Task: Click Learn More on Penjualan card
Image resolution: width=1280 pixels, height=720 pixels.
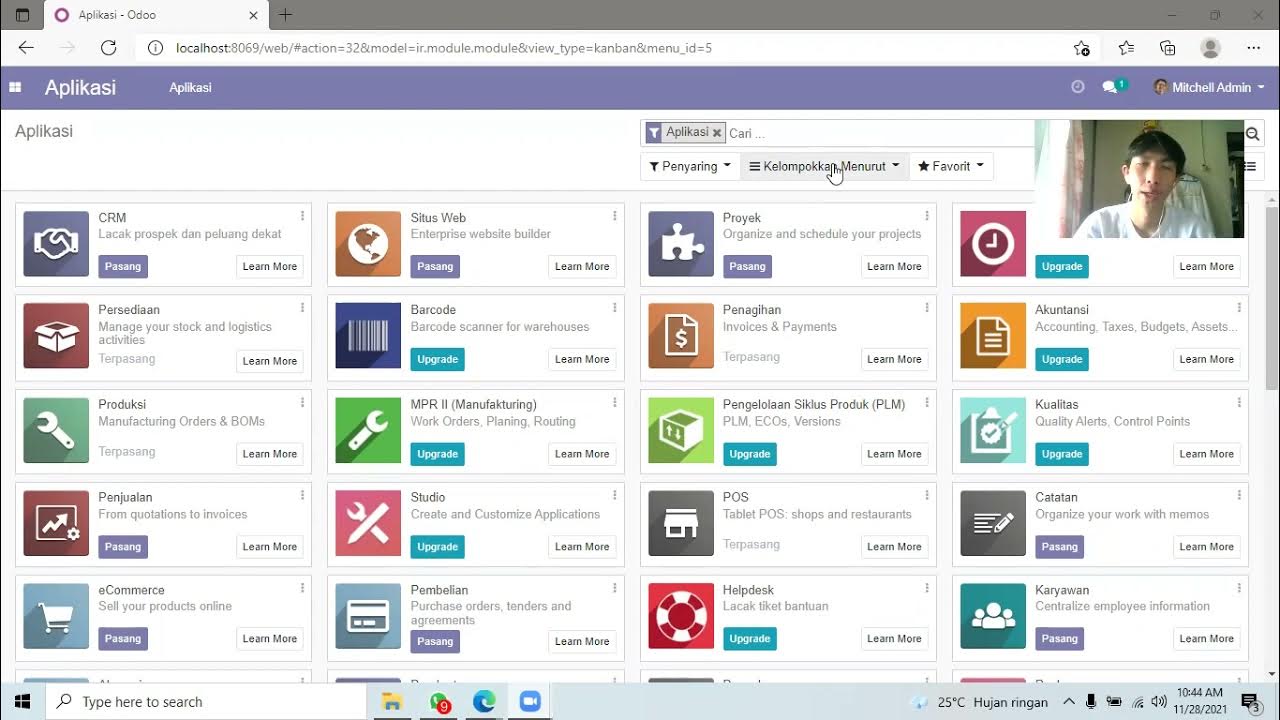Action: coord(270,546)
